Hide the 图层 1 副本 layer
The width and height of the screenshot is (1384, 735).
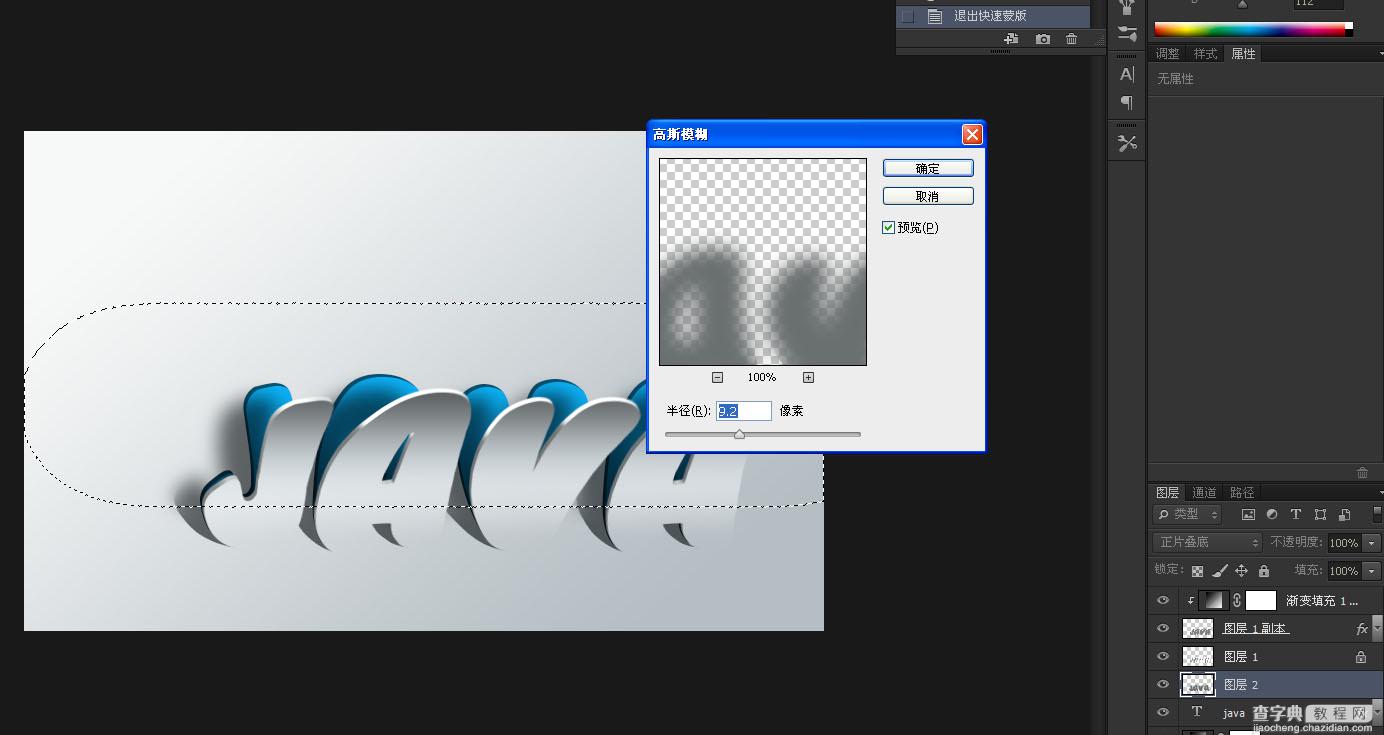pyautogui.click(x=1163, y=629)
